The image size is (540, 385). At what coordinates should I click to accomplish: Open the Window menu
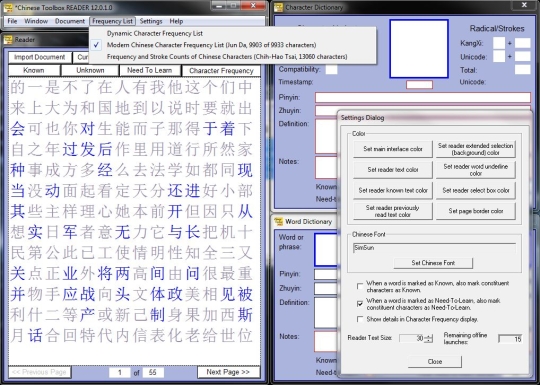click(36, 21)
